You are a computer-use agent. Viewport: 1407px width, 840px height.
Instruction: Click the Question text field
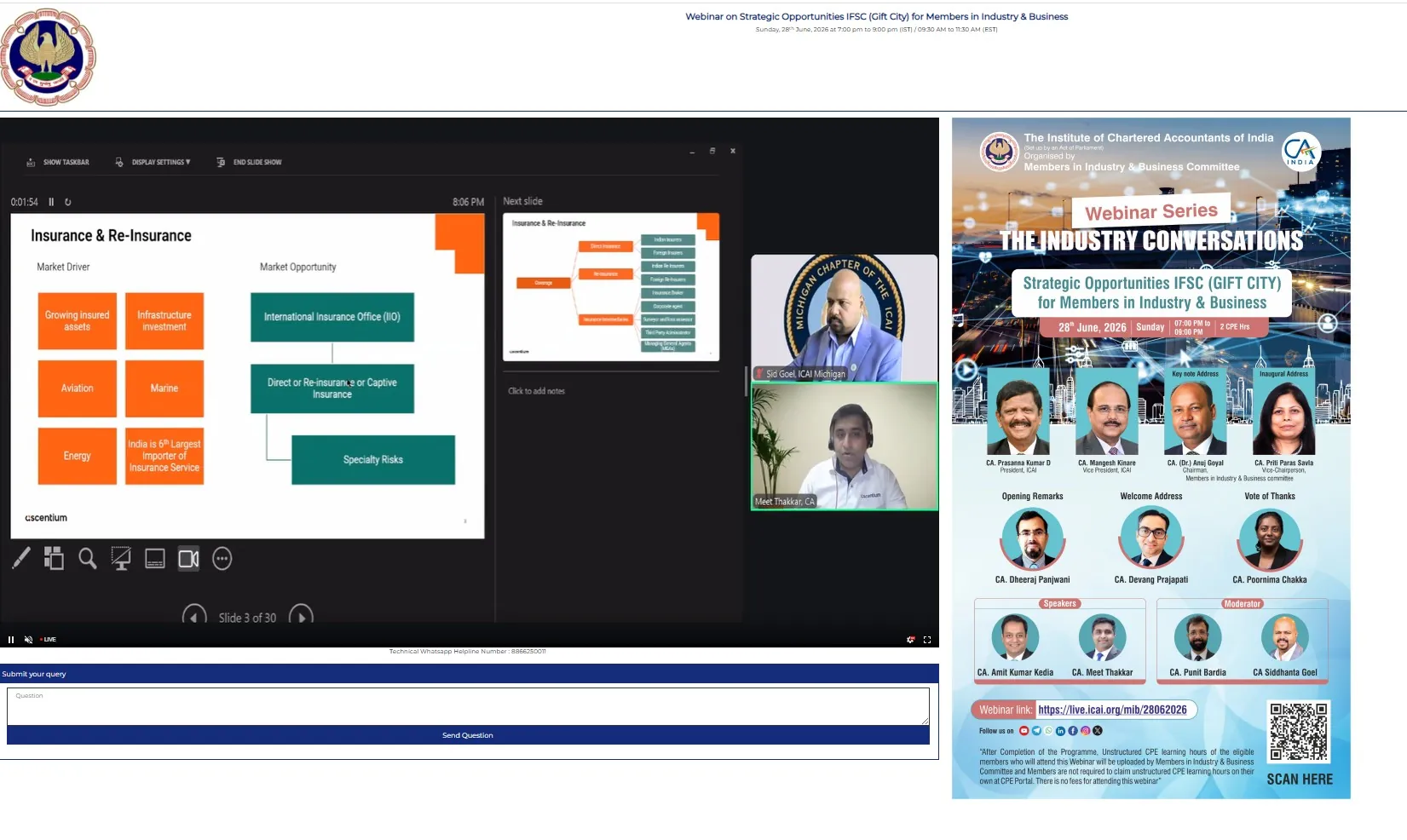468,706
